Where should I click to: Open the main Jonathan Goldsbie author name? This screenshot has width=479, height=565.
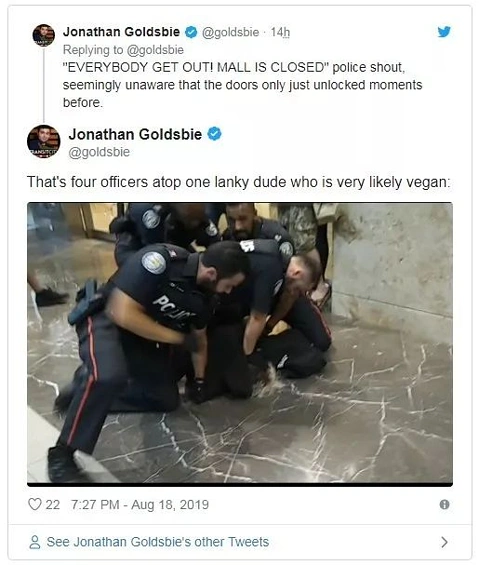(135, 134)
